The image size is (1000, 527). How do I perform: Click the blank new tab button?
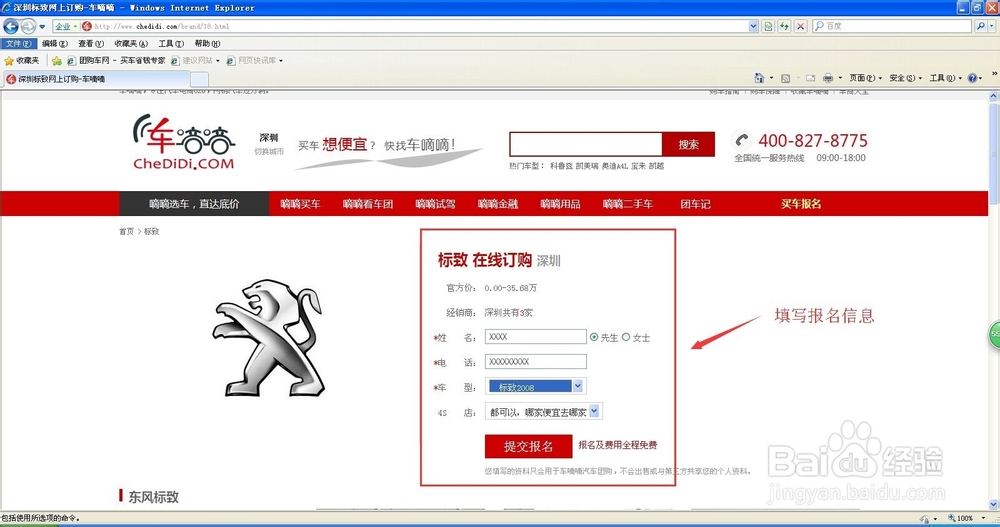[x=200, y=79]
